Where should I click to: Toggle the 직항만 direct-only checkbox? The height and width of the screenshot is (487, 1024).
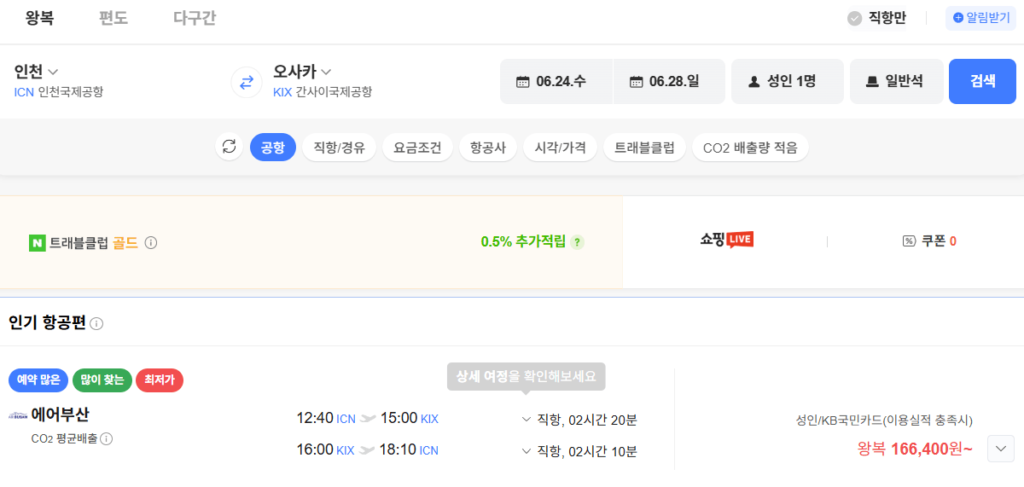click(854, 18)
